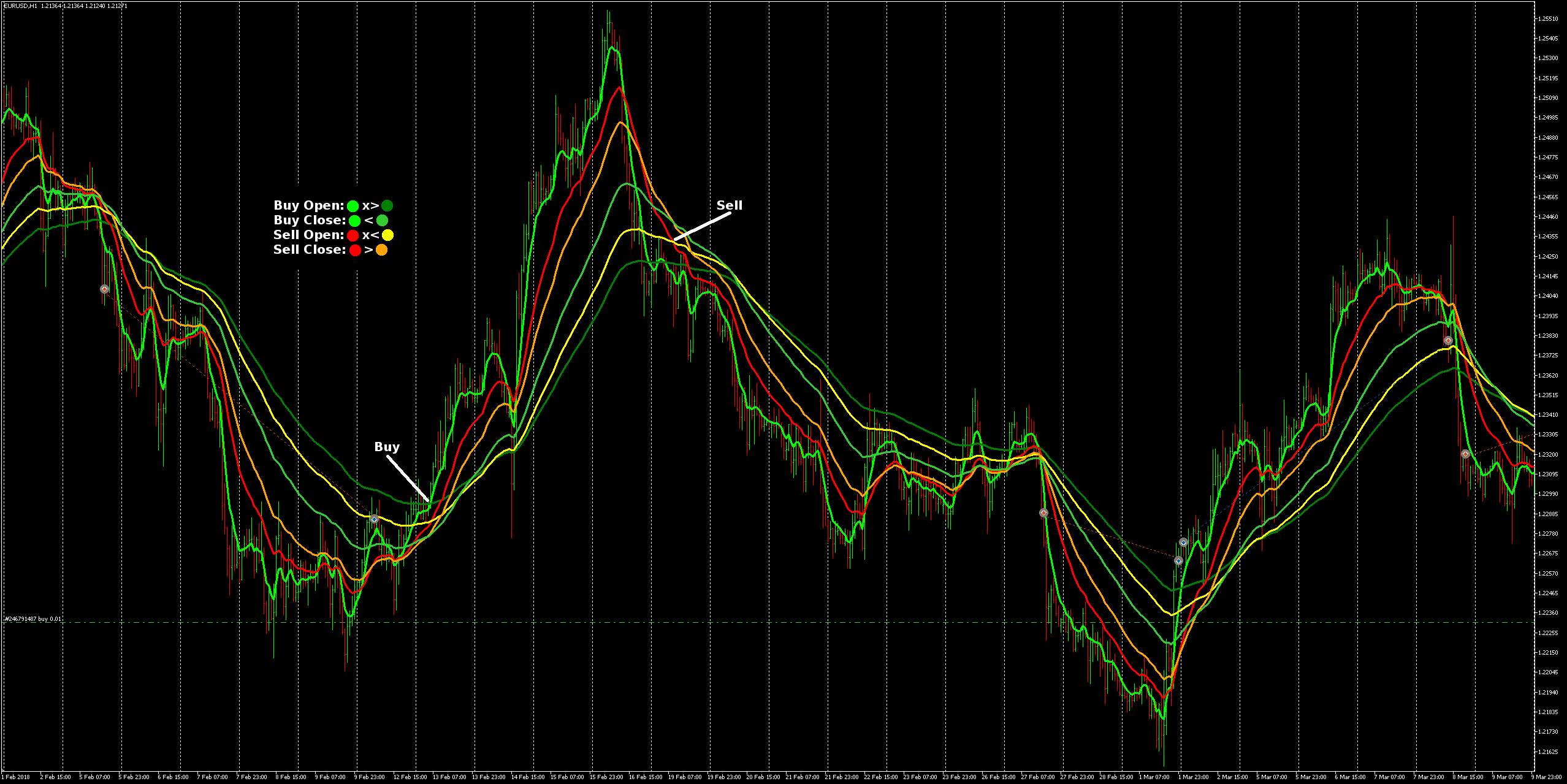Screen dimensions: 1567x784
Task: Click the lower sell marker near 8 Mar 15:00
Action: point(1465,454)
